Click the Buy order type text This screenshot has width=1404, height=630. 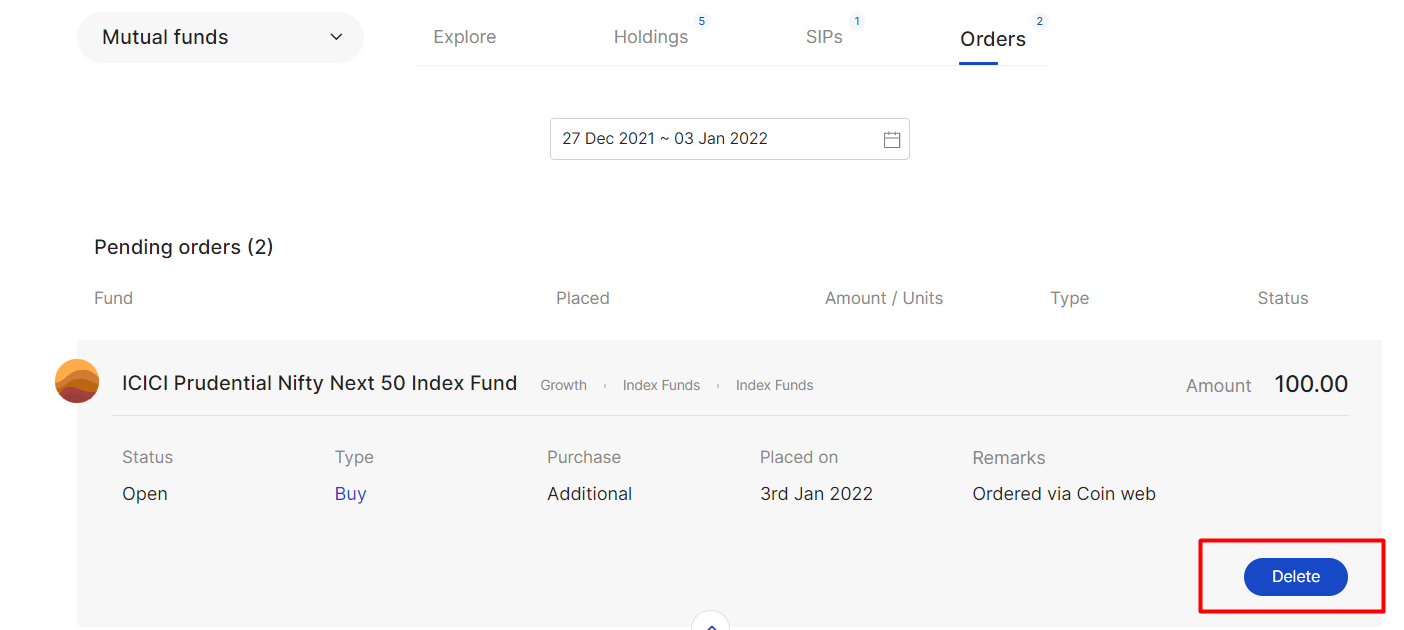tap(351, 494)
